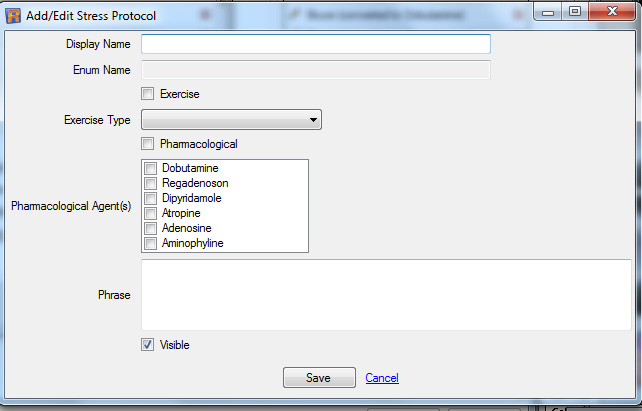The width and height of the screenshot is (642, 411).
Task: Tick the Pharmacological checkbox
Action: [x=148, y=144]
